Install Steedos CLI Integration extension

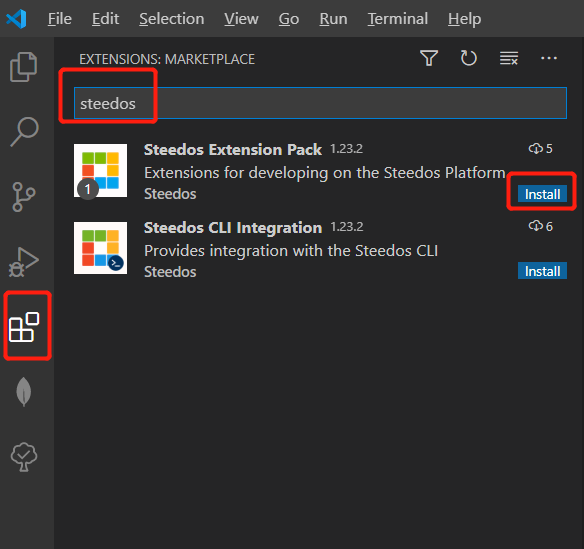coord(542,271)
